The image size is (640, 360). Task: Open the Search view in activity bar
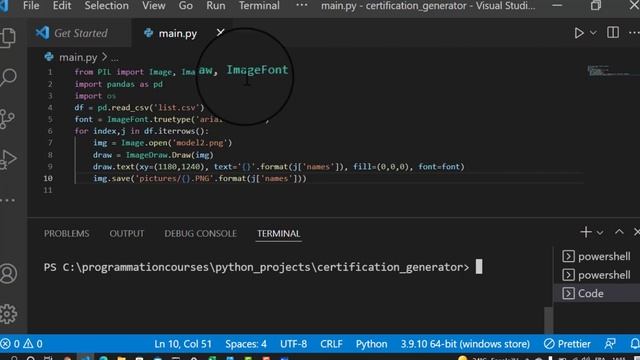[x=8, y=77]
